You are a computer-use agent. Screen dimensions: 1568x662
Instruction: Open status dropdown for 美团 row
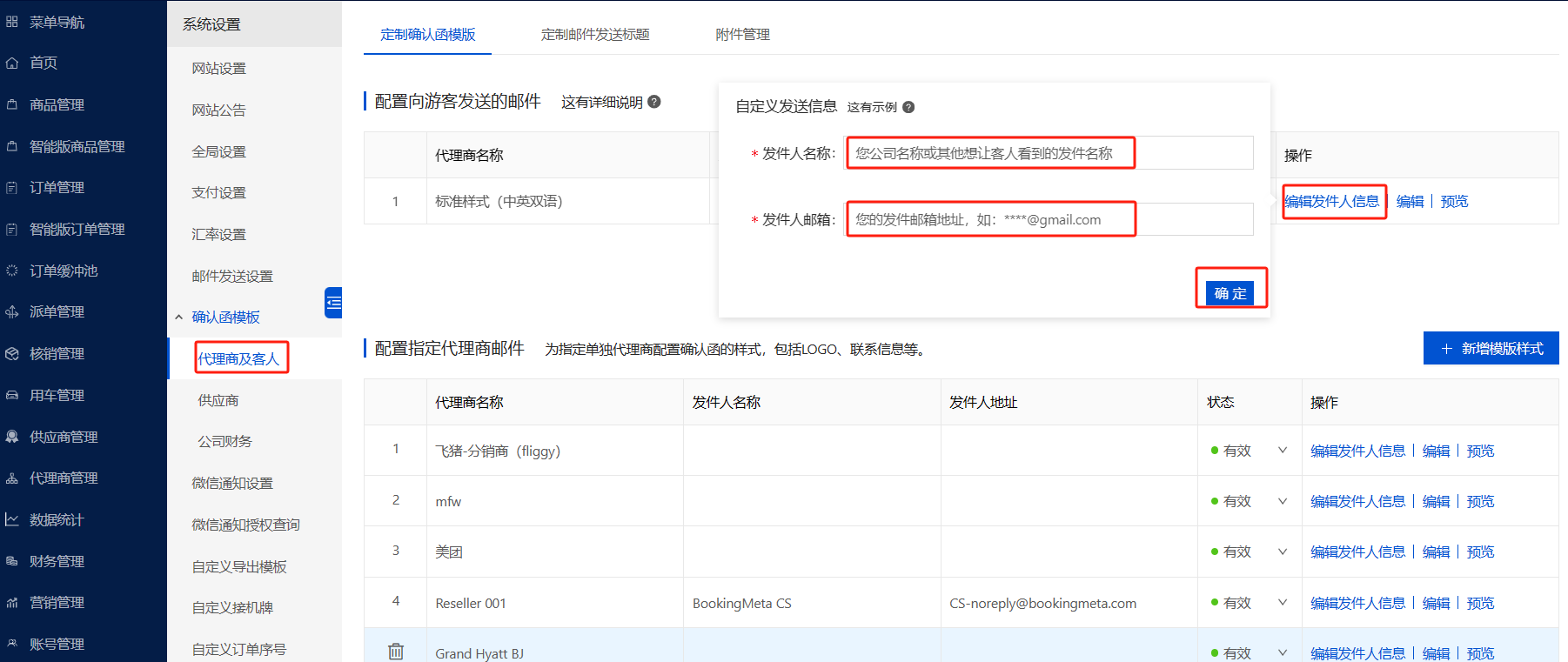pyautogui.click(x=1283, y=551)
